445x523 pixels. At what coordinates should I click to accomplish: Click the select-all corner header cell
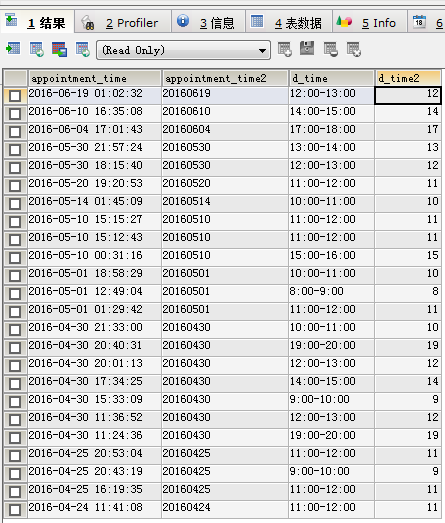(15, 78)
